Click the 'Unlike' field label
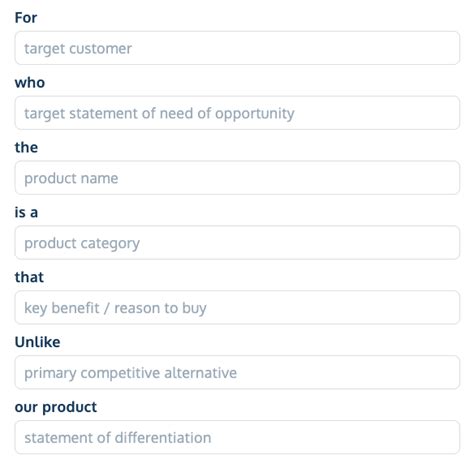Viewport: 474px width, 468px height. point(37,342)
